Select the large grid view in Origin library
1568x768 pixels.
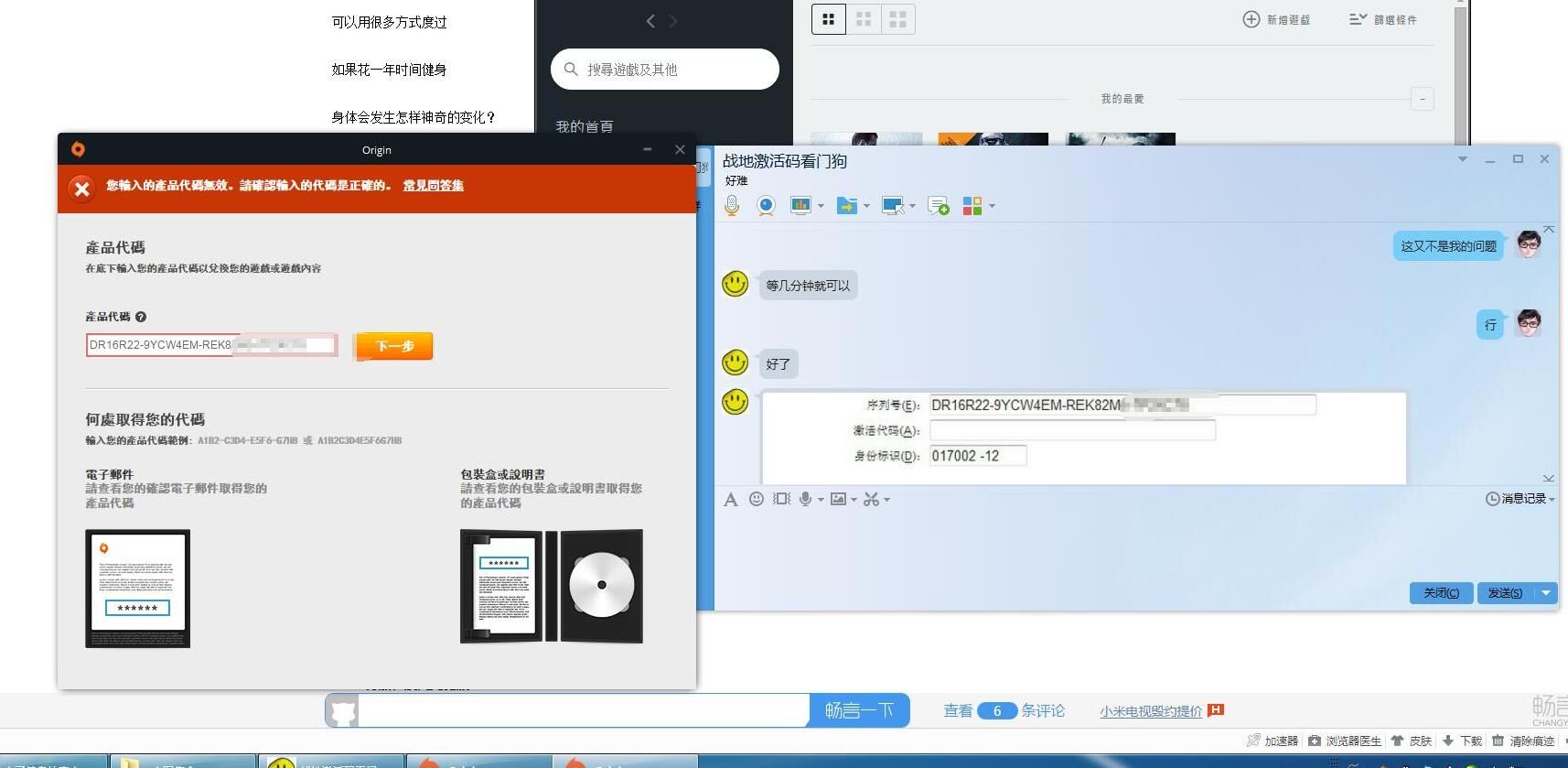[898, 19]
